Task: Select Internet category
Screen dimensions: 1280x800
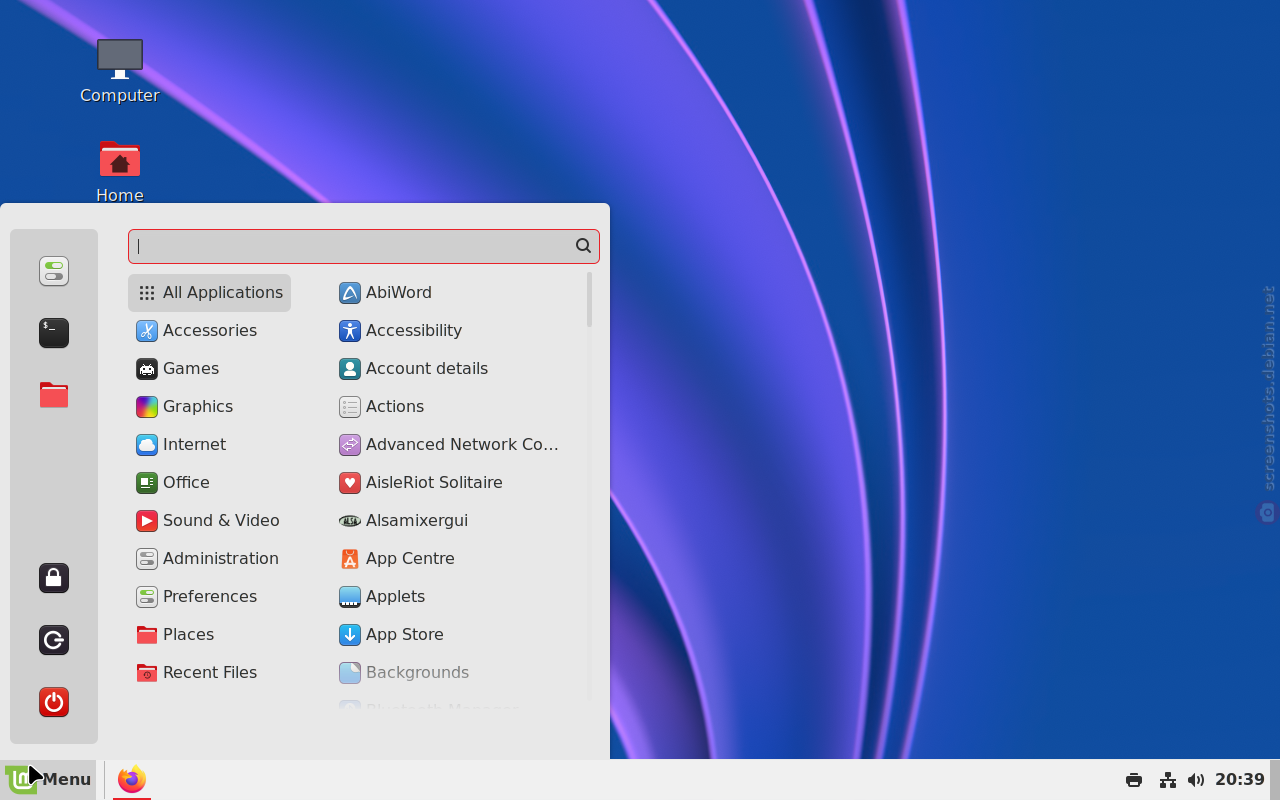Action: (x=210, y=445)
